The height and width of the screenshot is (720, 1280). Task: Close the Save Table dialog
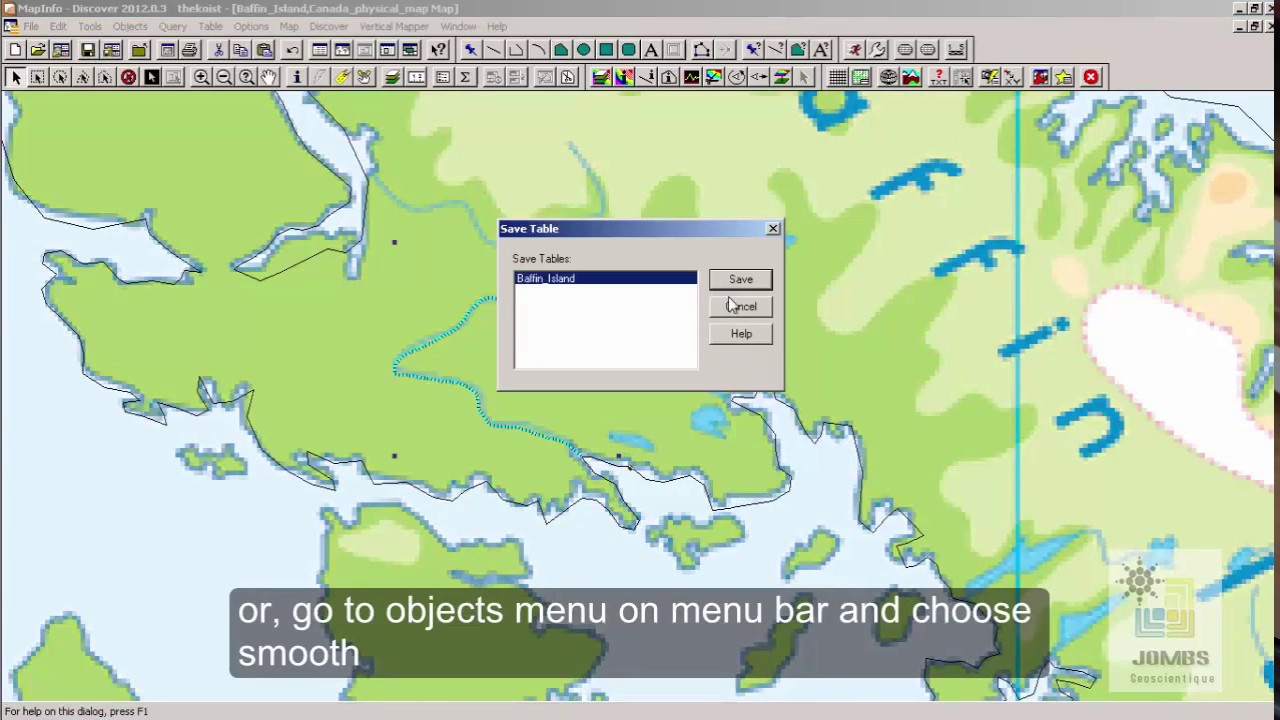coord(773,229)
